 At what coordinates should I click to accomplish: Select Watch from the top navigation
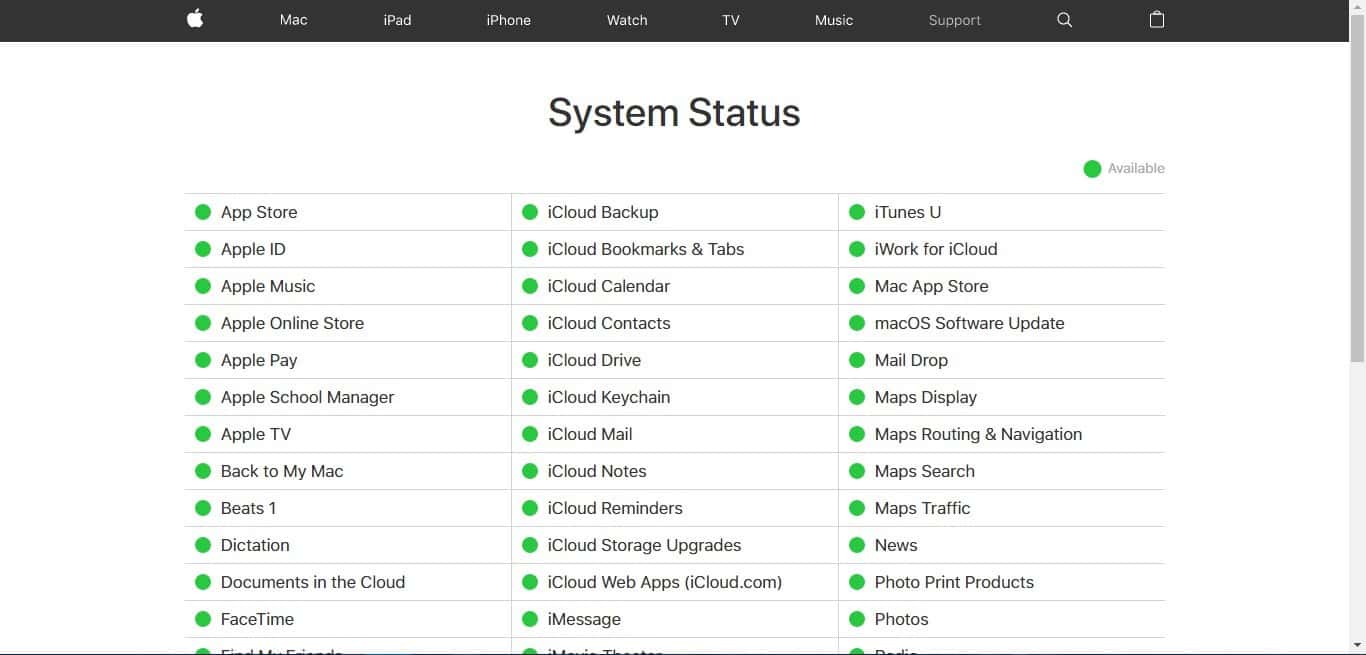click(626, 20)
